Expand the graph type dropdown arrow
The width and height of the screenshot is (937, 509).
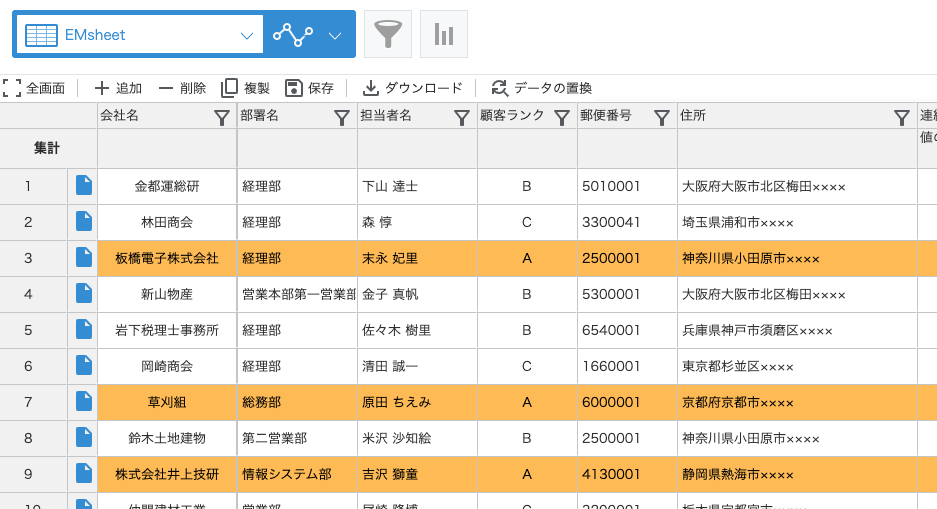click(335, 35)
